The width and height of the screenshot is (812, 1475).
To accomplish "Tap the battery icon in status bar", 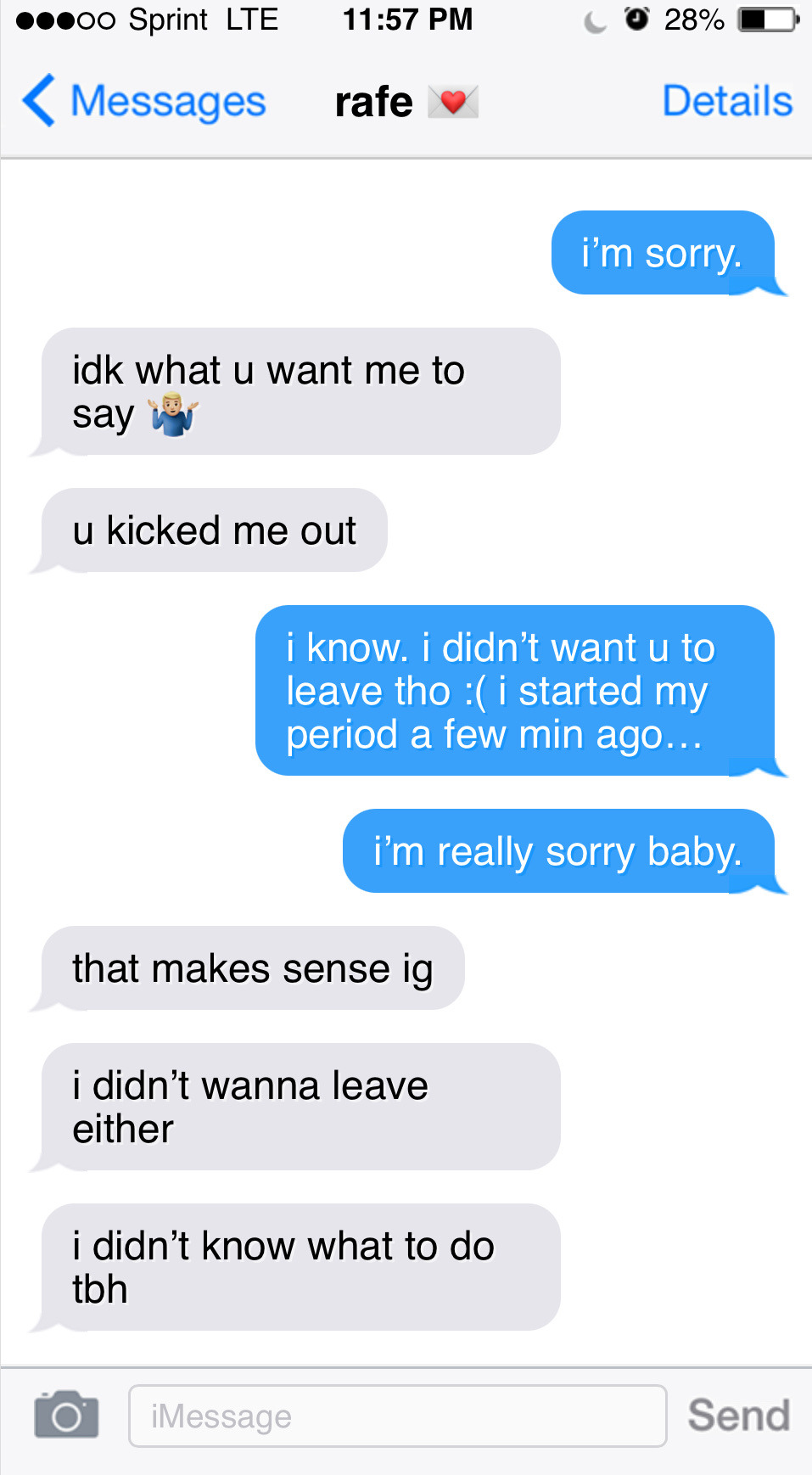I will coord(769,20).
